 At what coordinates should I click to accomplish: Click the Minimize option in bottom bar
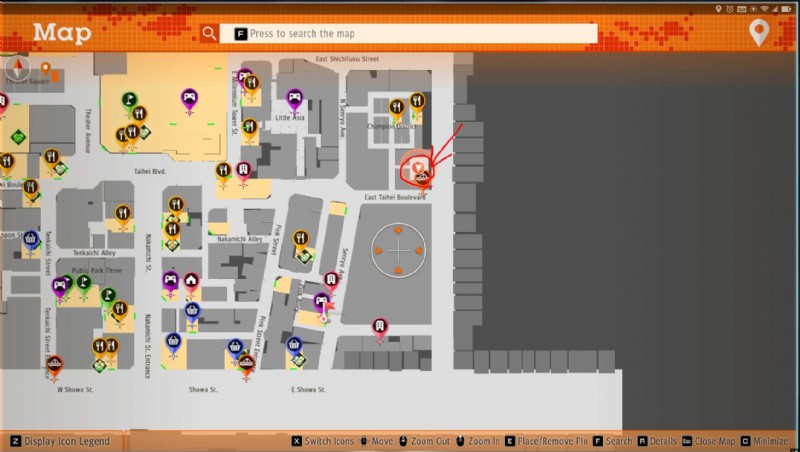click(x=768, y=441)
